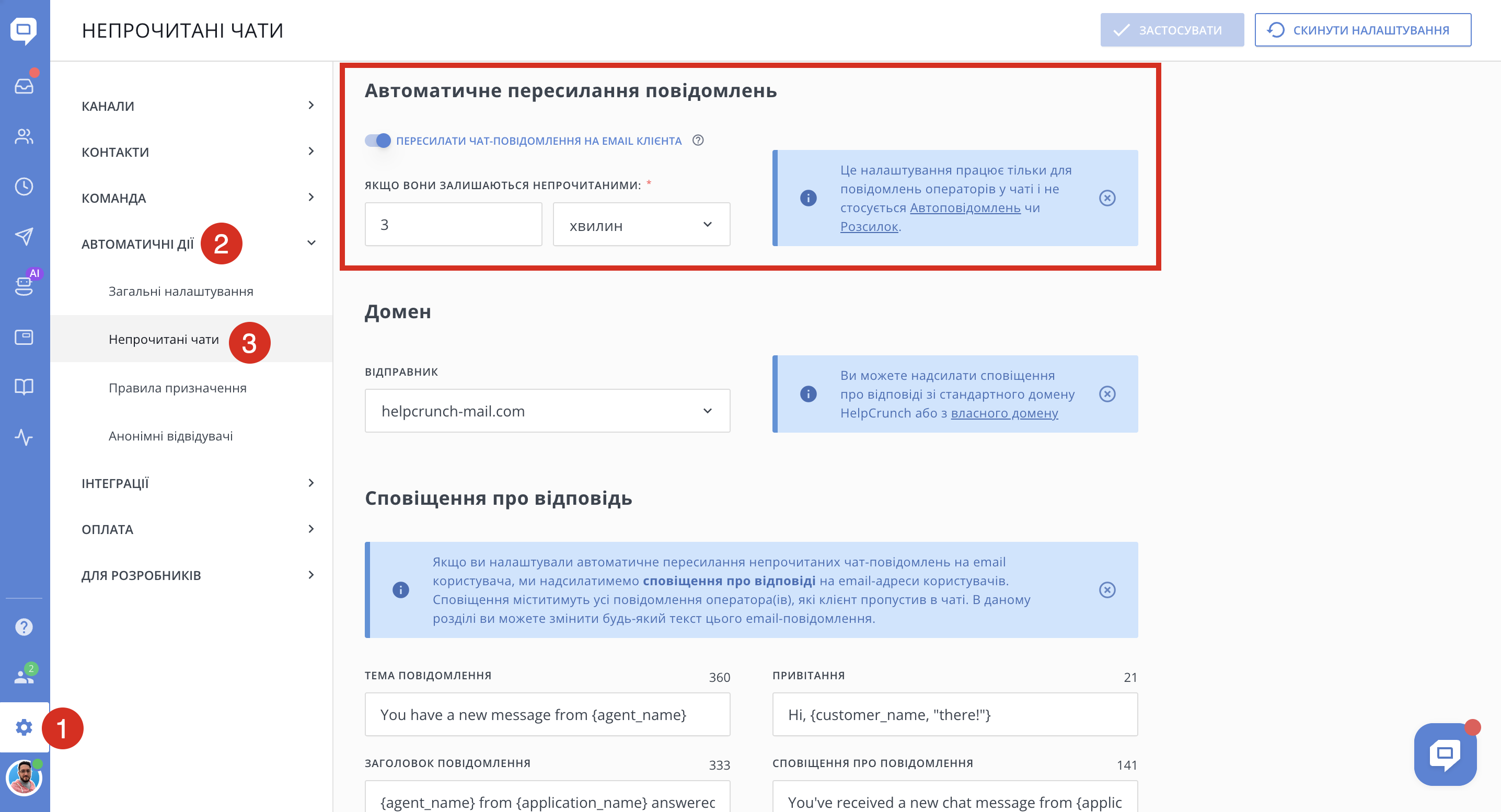Open the reports activity pulse icon
The height and width of the screenshot is (812, 1501).
point(24,437)
